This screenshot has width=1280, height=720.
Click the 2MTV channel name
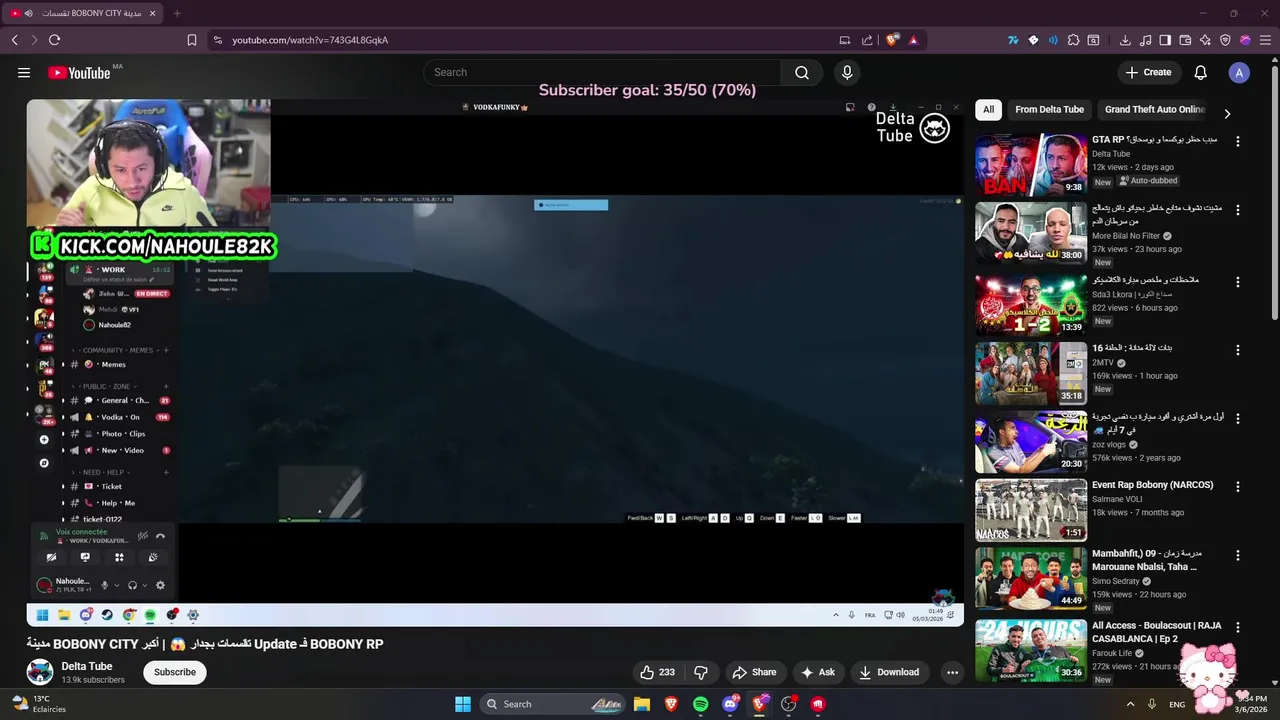tap(1102, 362)
